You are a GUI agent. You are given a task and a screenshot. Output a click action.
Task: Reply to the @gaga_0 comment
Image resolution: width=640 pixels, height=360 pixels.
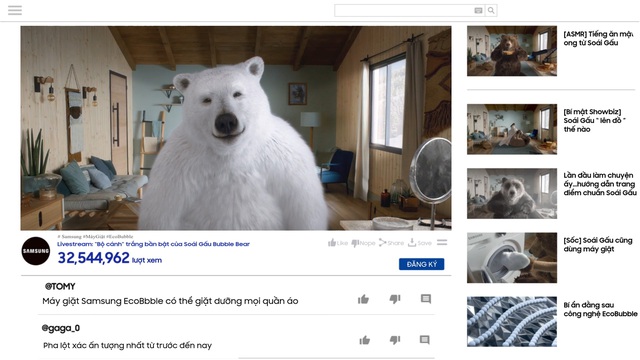tap(424, 340)
